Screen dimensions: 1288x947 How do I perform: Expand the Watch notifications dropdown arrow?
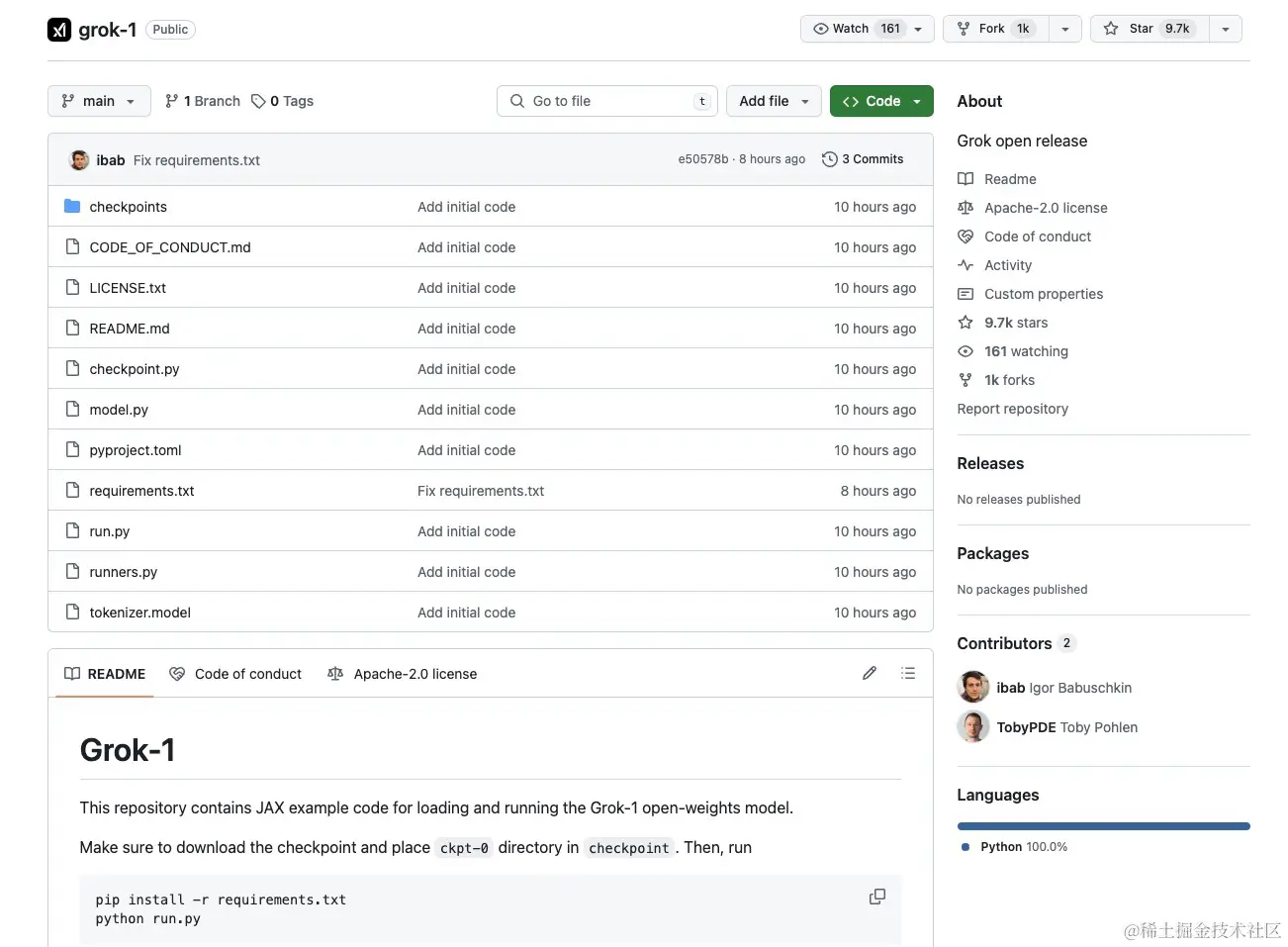pyautogui.click(x=919, y=29)
